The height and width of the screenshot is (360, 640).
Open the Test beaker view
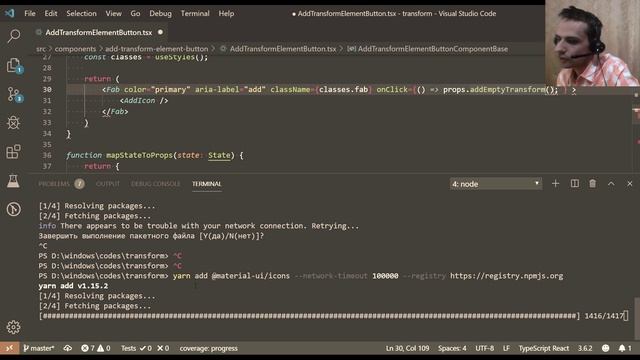coord(13,180)
